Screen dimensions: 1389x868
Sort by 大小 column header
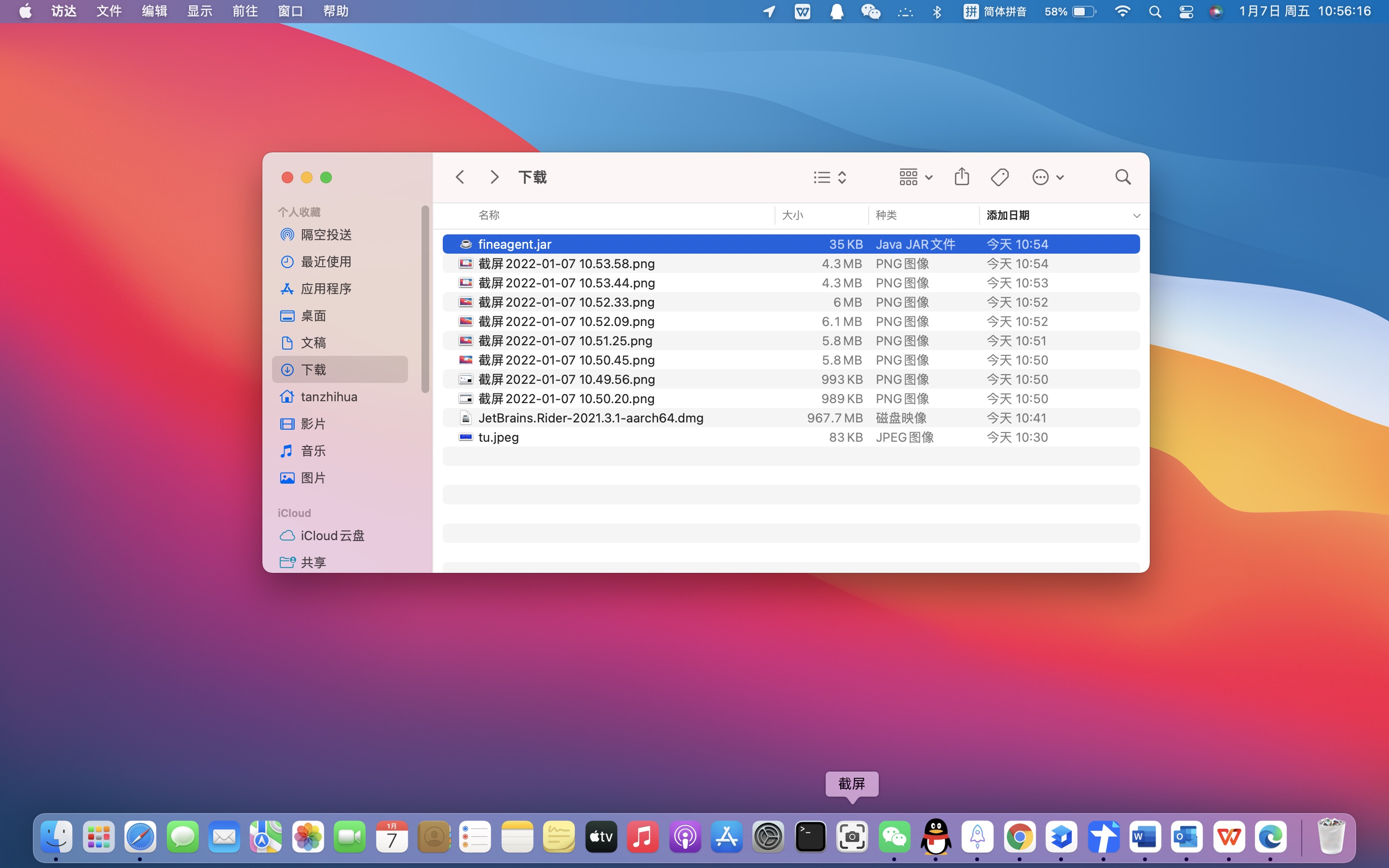(793, 215)
